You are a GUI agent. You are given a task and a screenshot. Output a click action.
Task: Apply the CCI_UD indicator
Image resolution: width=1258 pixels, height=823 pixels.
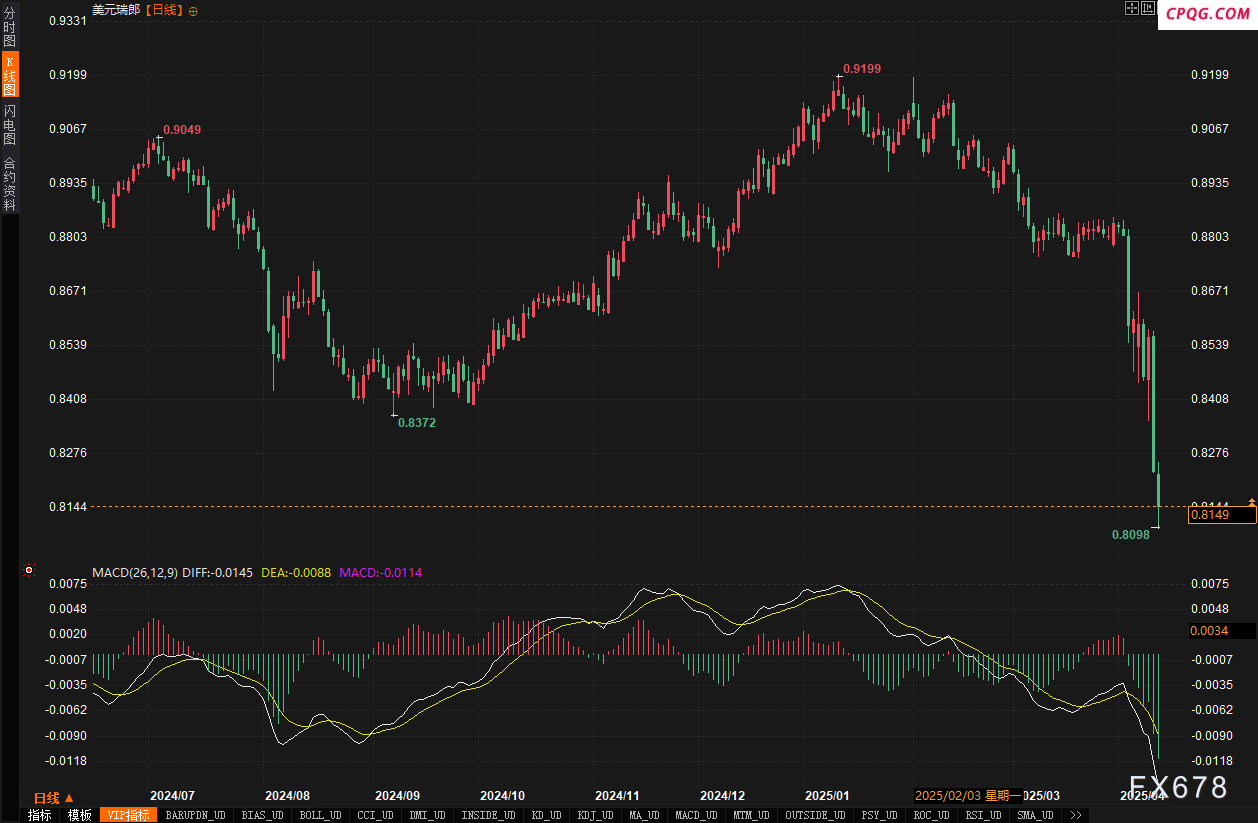click(x=375, y=815)
